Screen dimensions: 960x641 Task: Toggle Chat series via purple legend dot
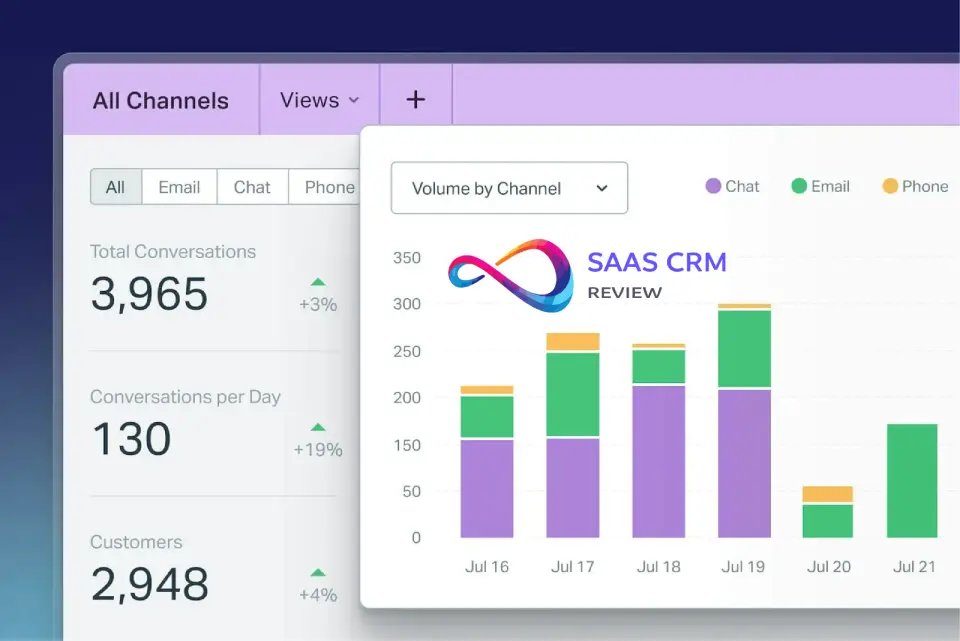[713, 186]
